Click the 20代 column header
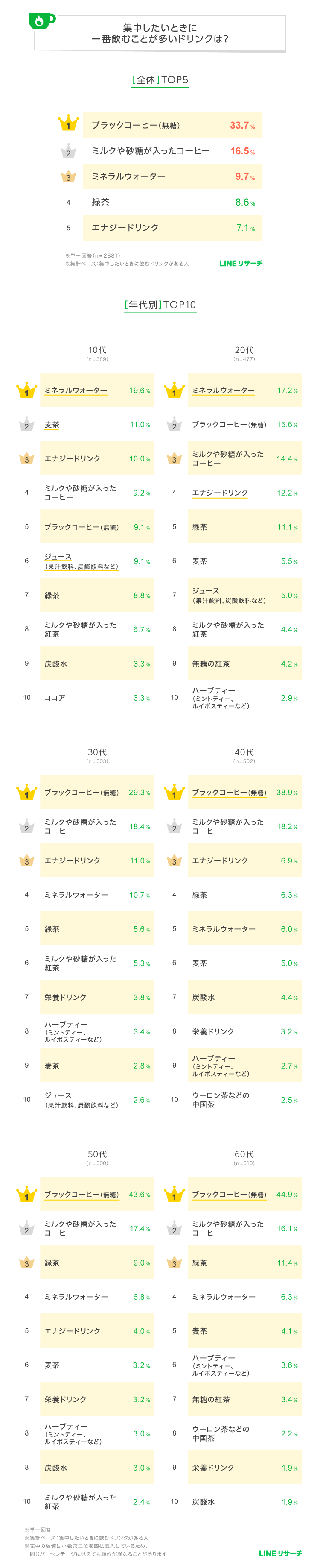Screen dimensions: 320x1568 pyautogui.click(x=244, y=351)
